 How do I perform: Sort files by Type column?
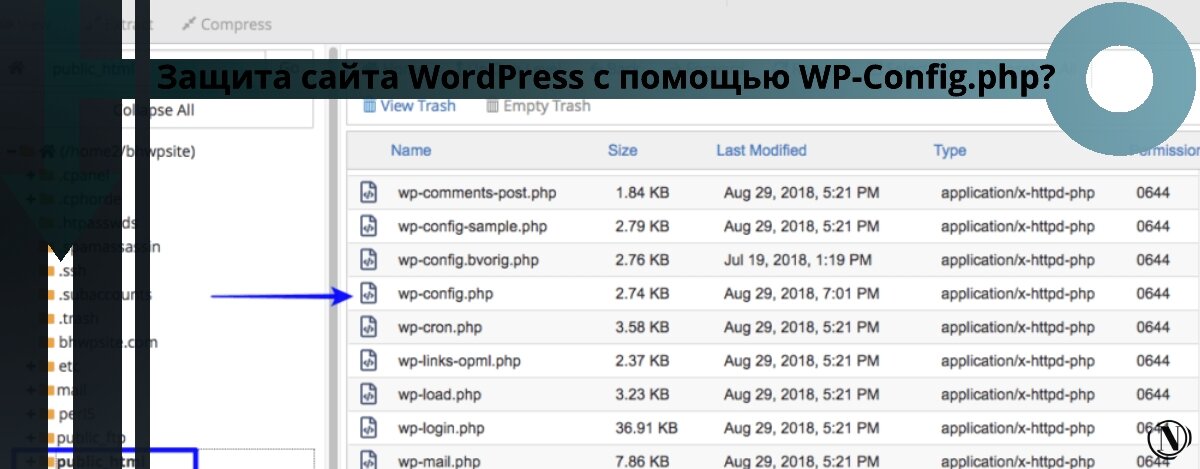950,150
